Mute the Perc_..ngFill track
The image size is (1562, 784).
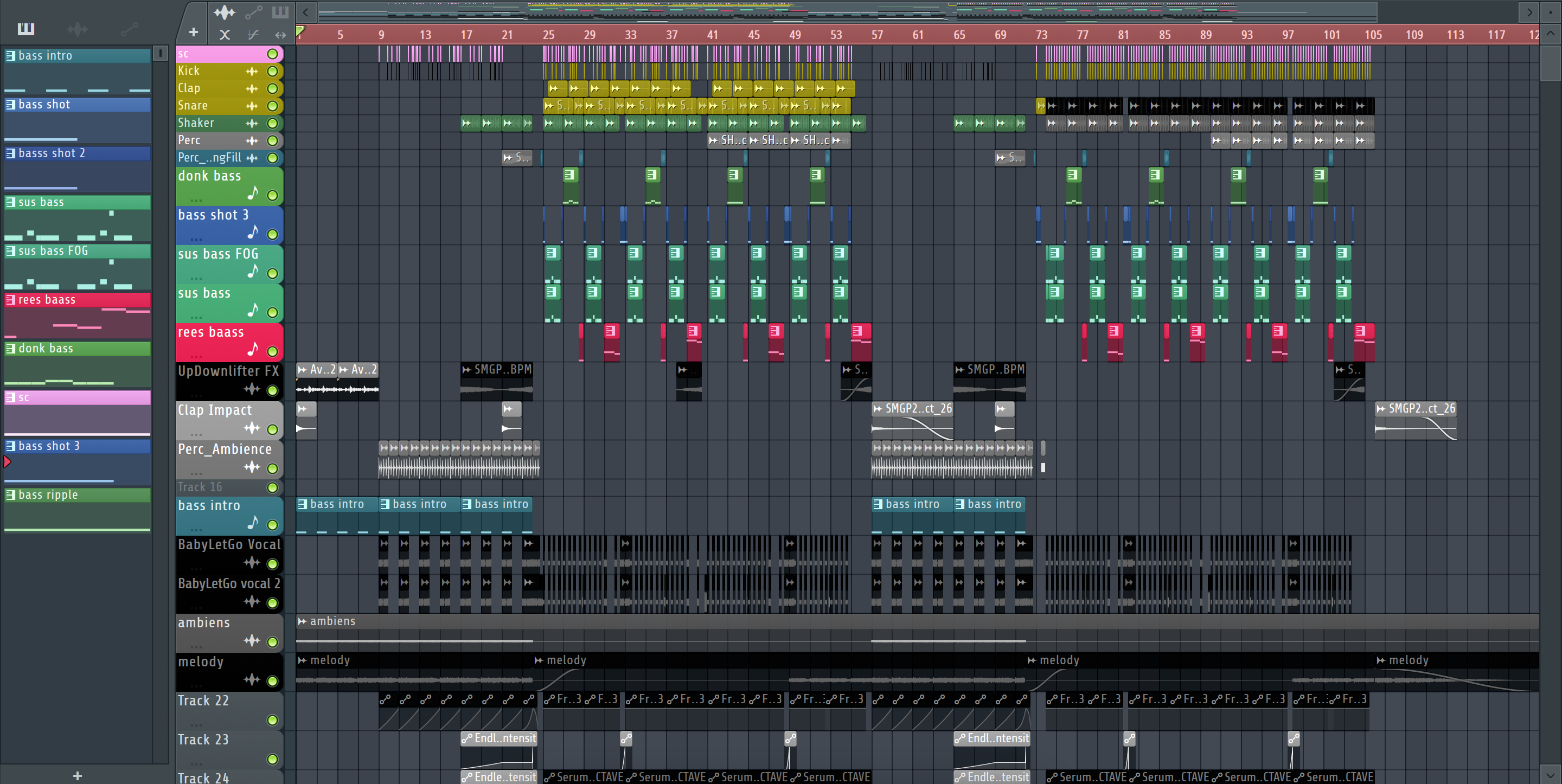273,158
